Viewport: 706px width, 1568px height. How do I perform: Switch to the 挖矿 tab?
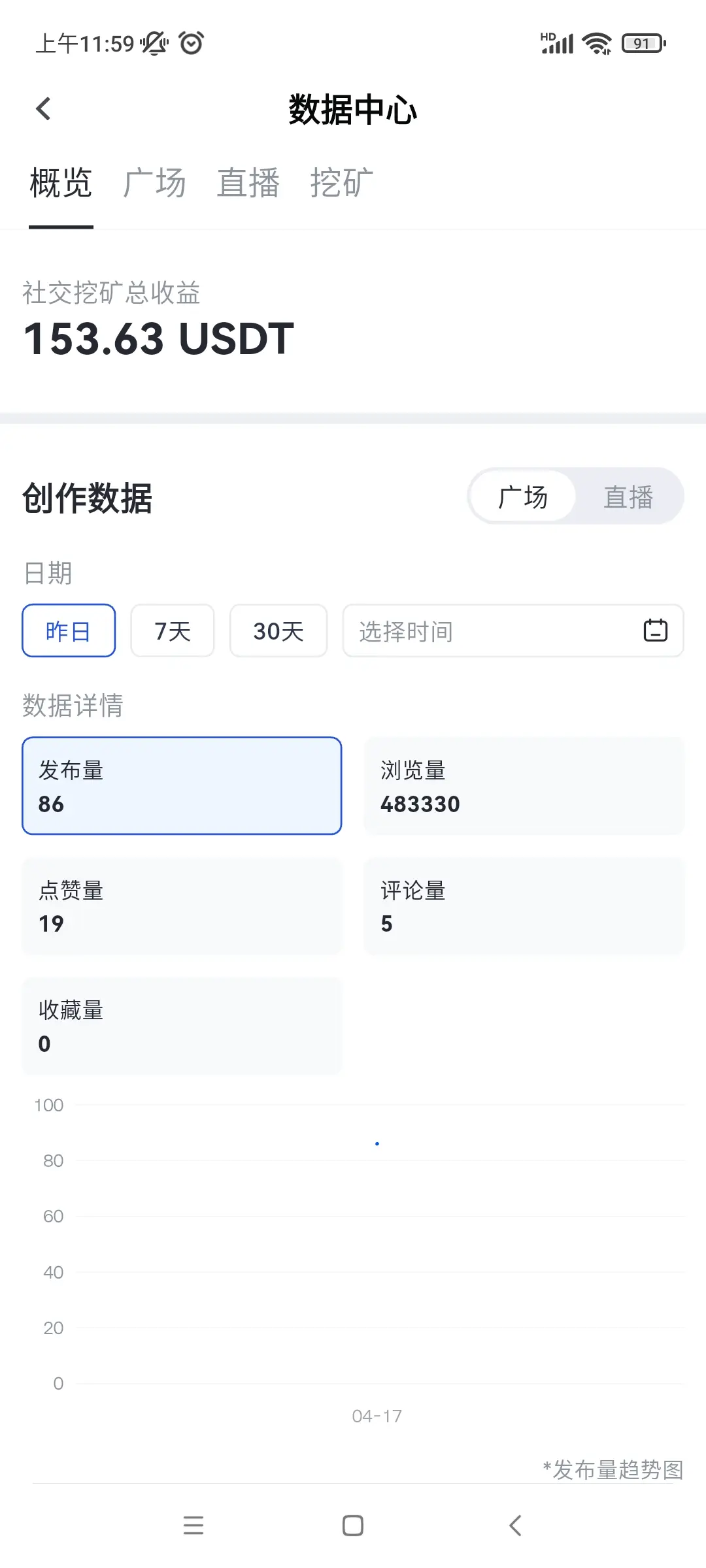click(x=341, y=183)
